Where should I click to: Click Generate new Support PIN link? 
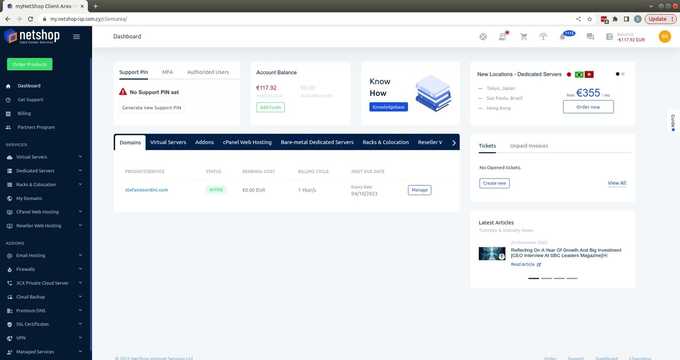pos(152,108)
